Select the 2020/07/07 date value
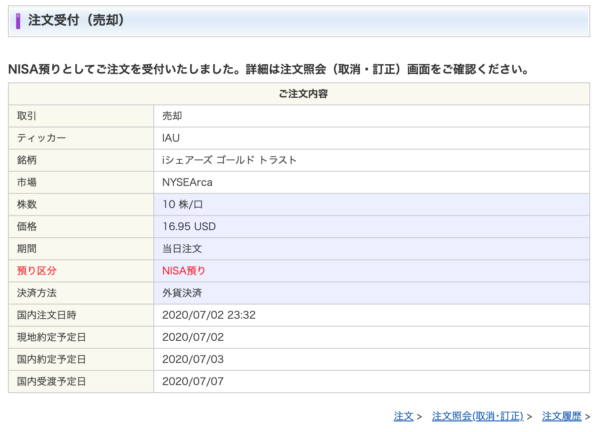Viewport: 600px width, 432px height. pyautogui.click(x=193, y=381)
